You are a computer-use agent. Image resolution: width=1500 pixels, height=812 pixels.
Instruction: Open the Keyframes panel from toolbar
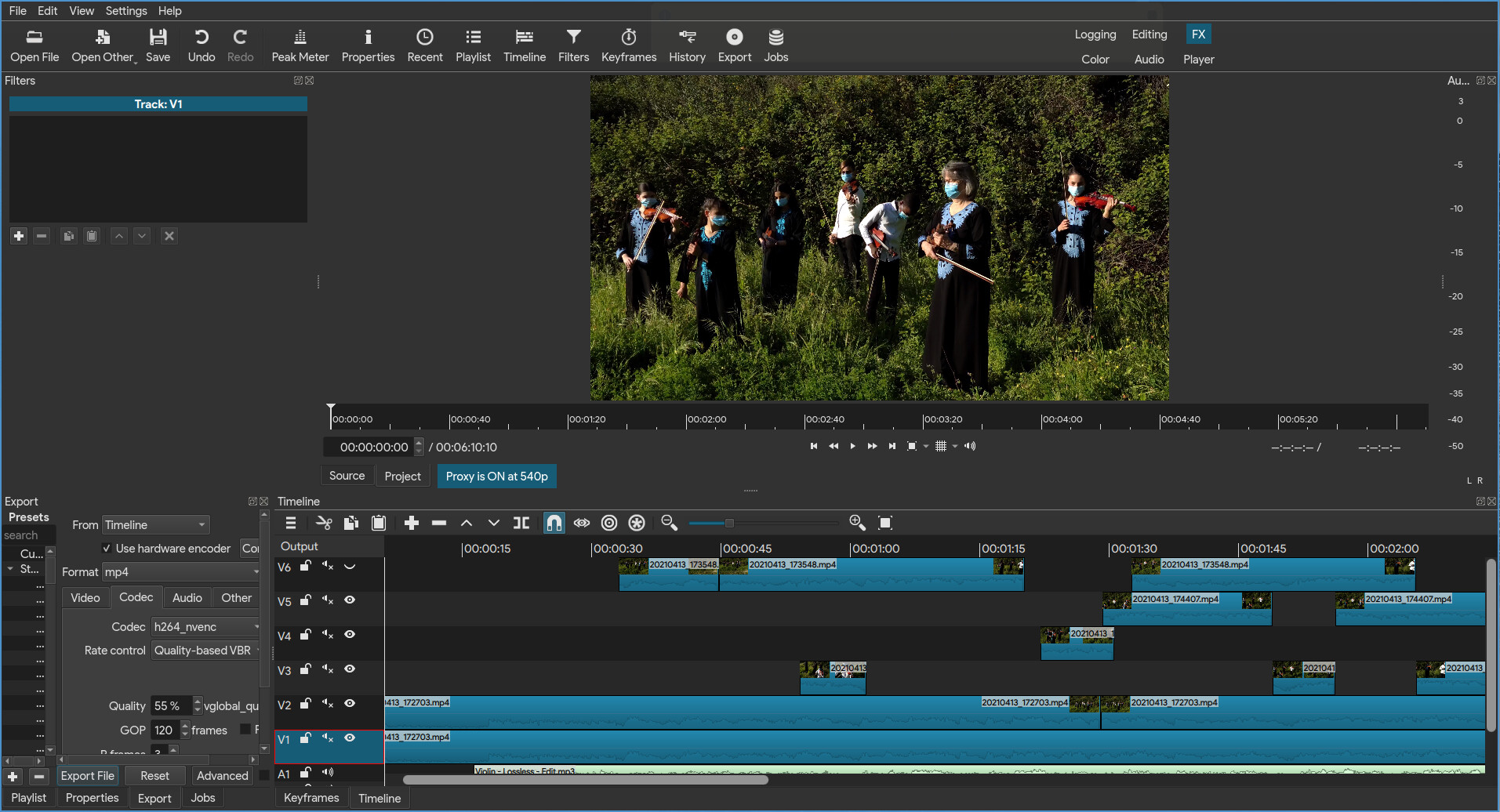tap(629, 45)
